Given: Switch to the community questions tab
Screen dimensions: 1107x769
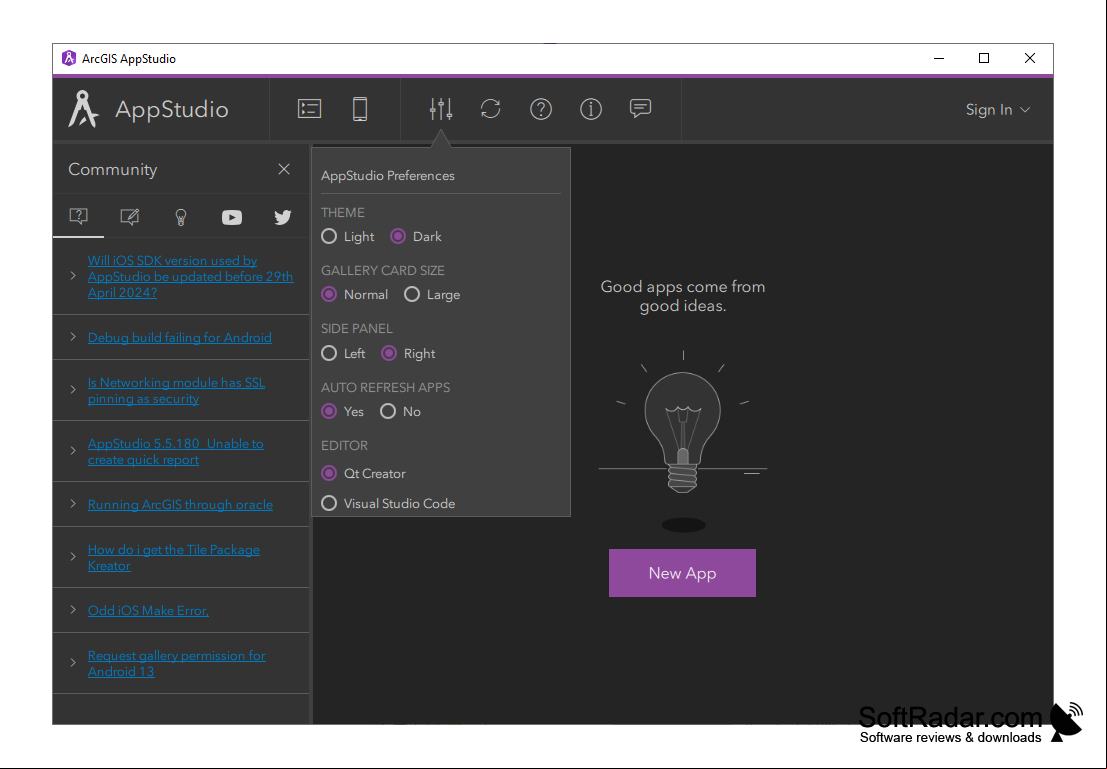Looking at the screenshot, I should click(x=78, y=217).
